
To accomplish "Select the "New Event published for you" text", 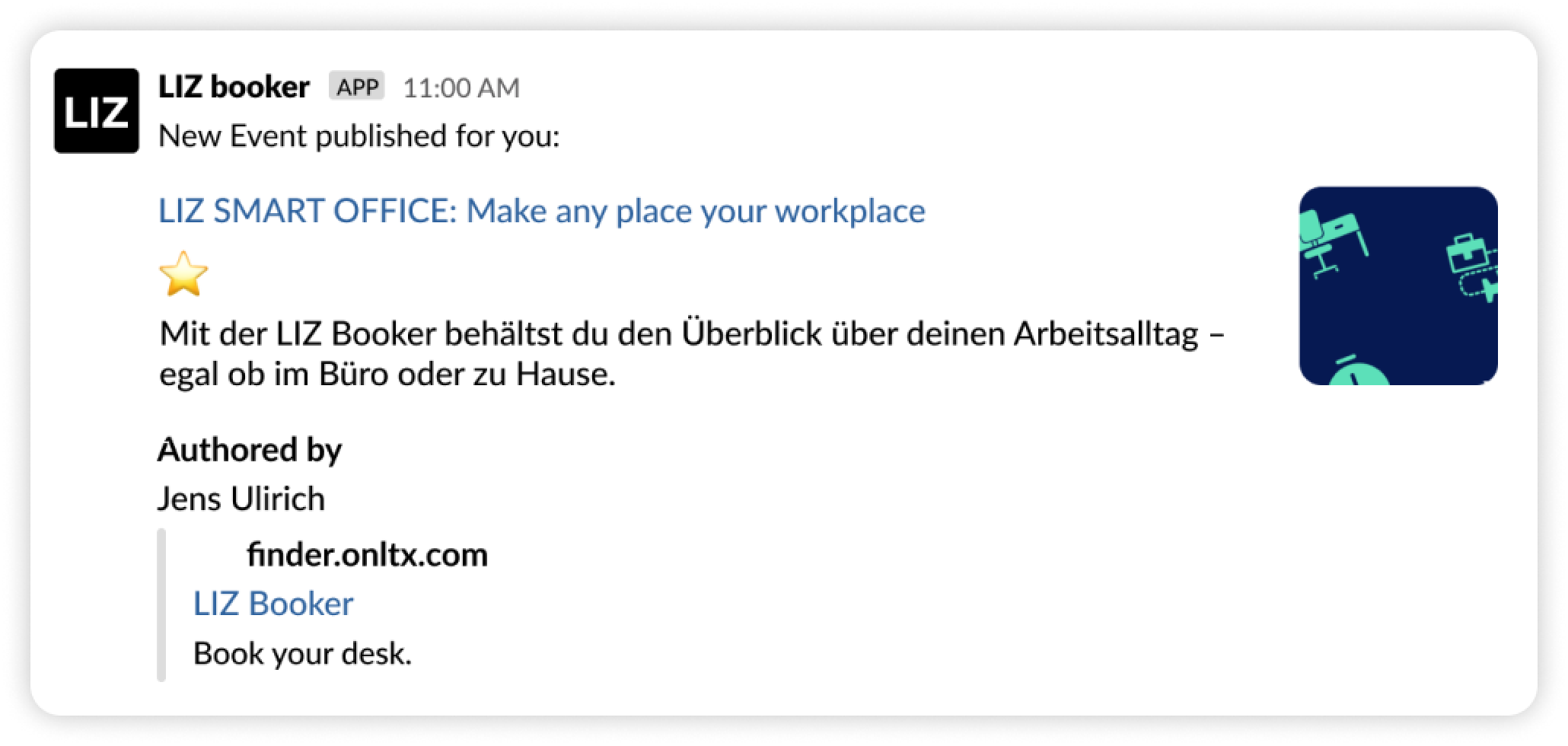I will tap(359, 136).
